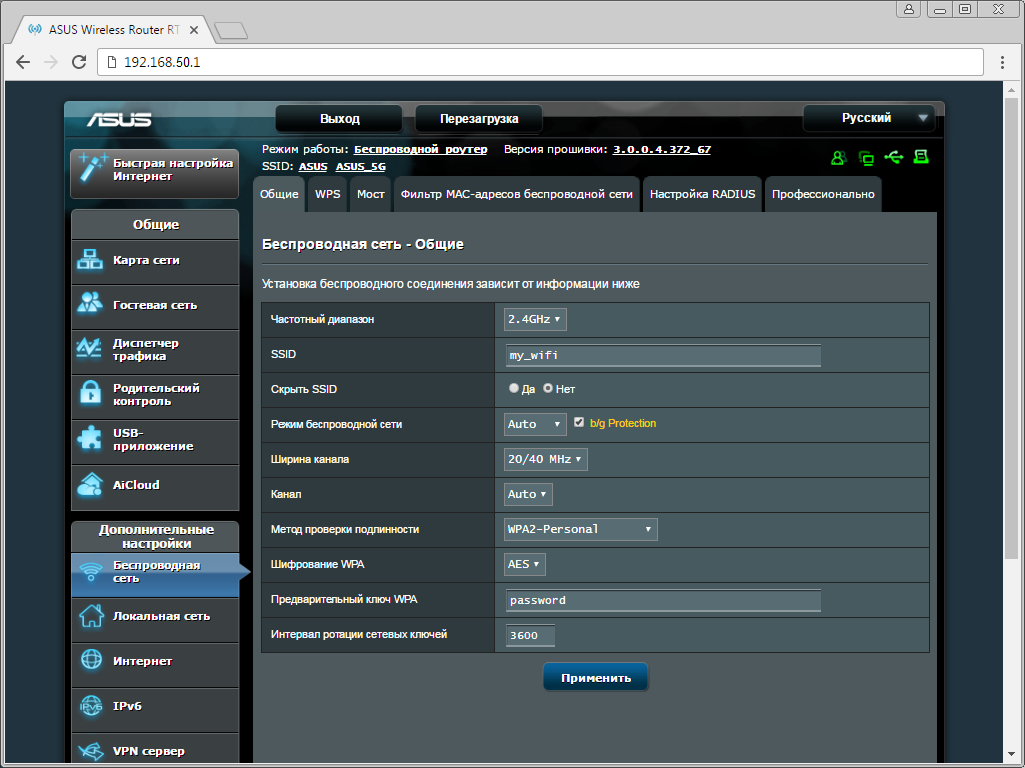The image size is (1025, 768).
Task: Open the frequency band 2.4GHz dropdown
Action: [x=535, y=320]
